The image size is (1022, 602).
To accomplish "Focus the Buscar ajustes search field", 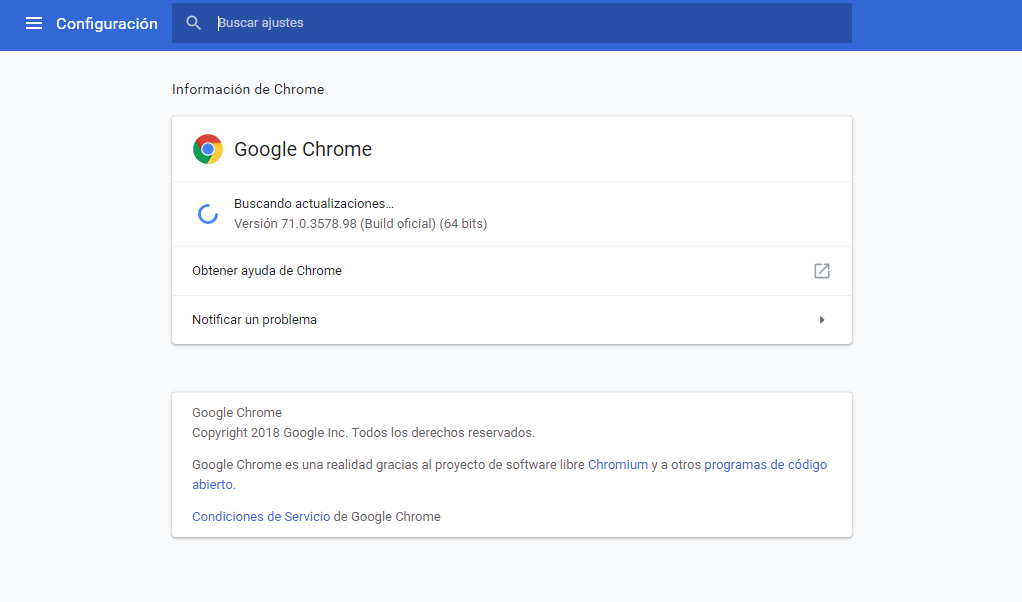I will point(520,23).
